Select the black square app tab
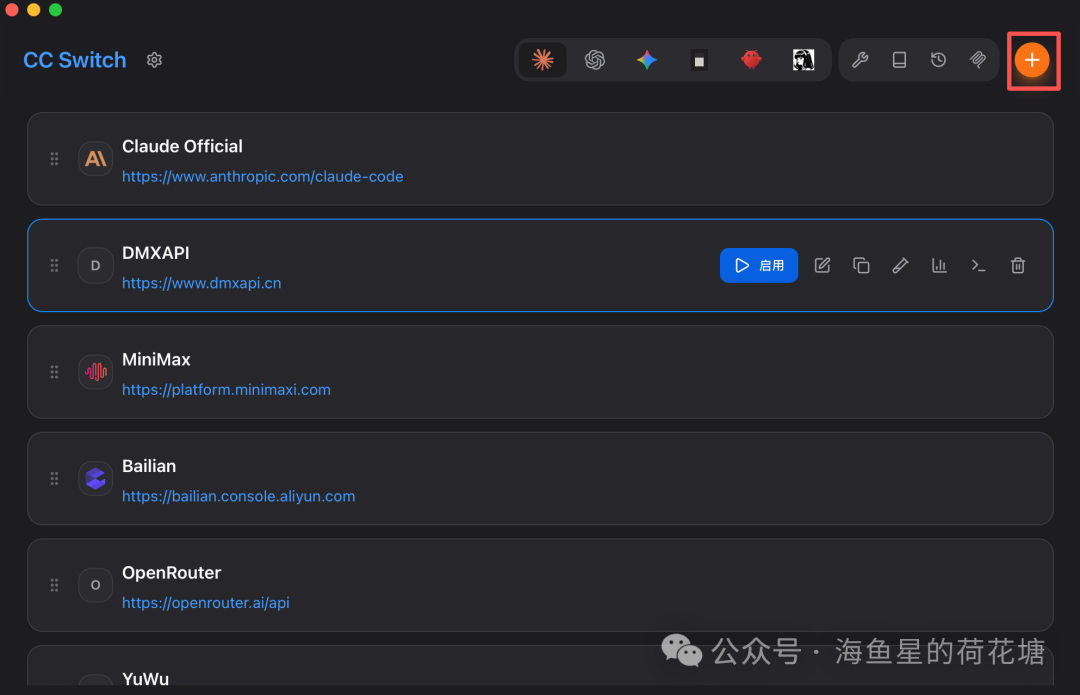 (699, 61)
